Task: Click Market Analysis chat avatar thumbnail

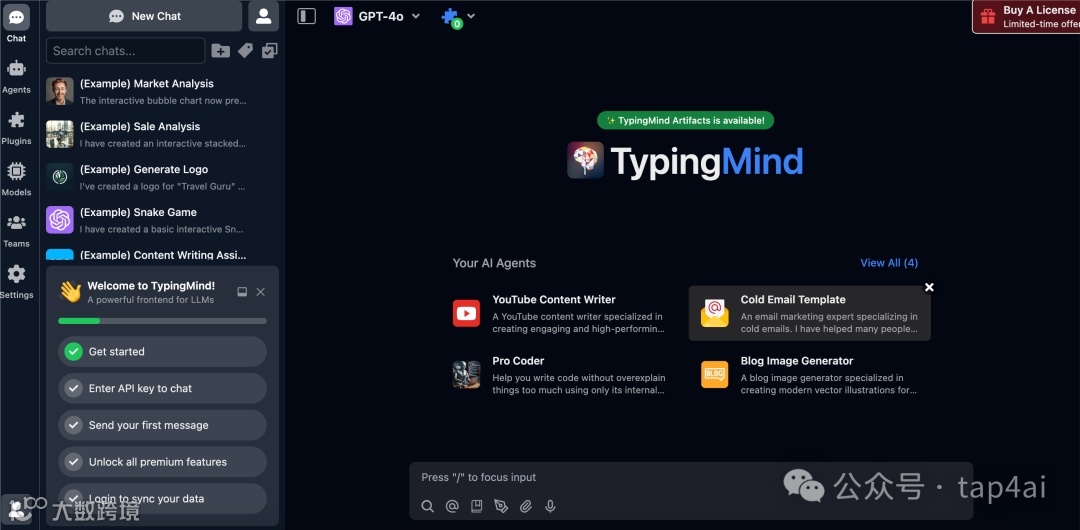Action: (60, 91)
